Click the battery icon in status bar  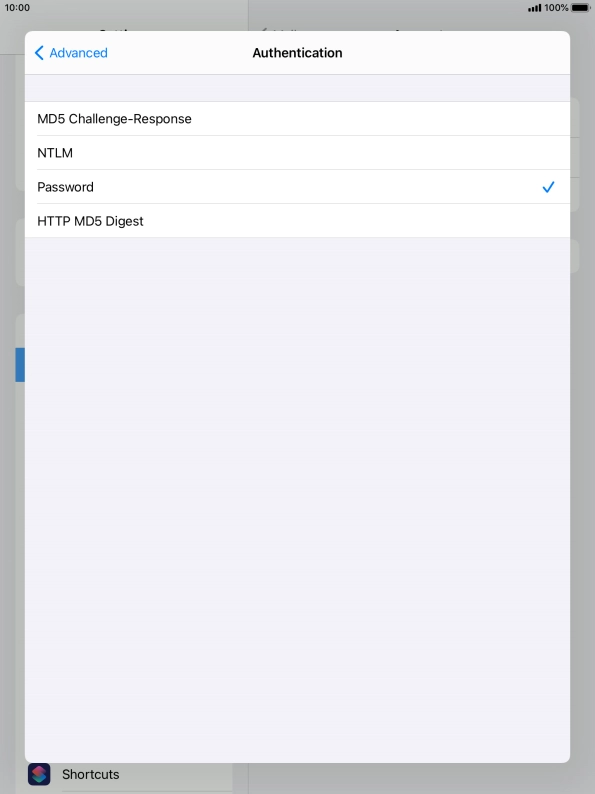(580, 8)
